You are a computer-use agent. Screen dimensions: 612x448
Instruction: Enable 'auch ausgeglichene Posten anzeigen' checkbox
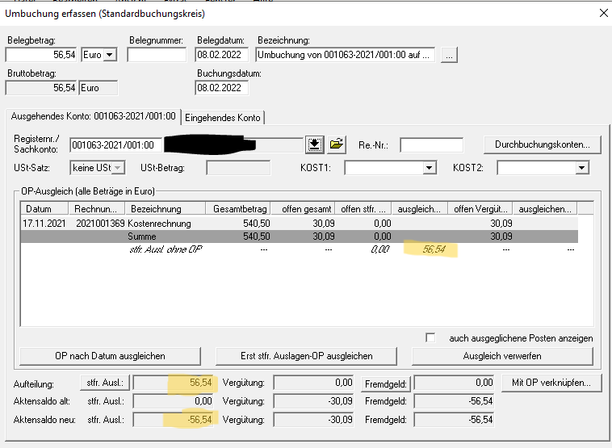(x=431, y=337)
